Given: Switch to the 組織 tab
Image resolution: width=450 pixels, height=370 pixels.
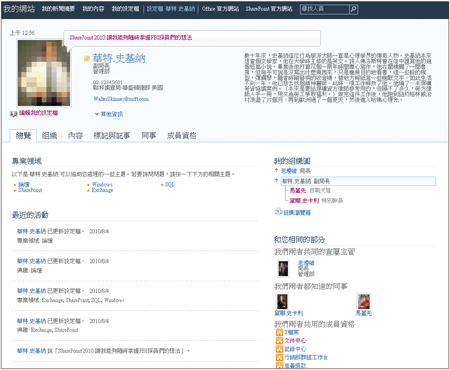Looking at the screenshot, I should coord(49,135).
